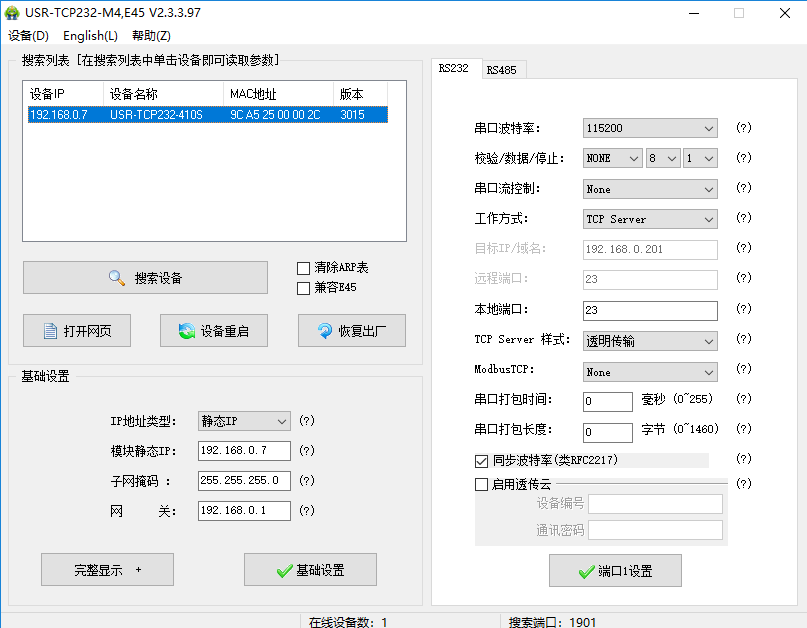Image resolution: width=807 pixels, height=628 pixels.
Task: Click the 本地端口 input field
Action: click(x=649, y=310)
